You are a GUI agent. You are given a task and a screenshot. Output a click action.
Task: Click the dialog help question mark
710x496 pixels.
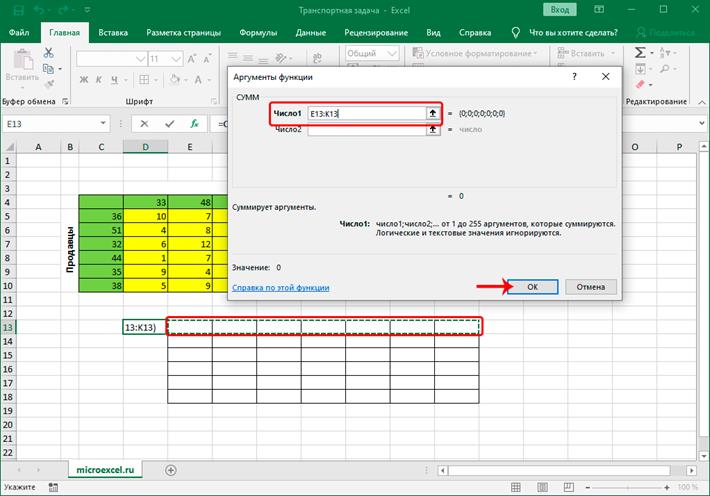pyautogui.click(x=574, y=77)
